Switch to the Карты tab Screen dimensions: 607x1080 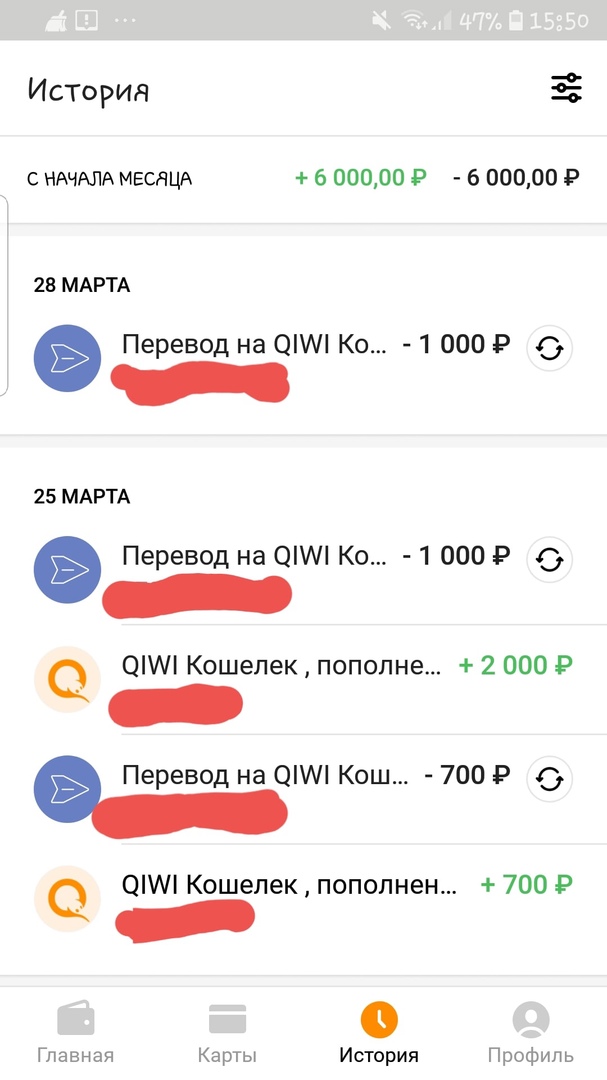pyautogui.click(x=227, y=1034)
